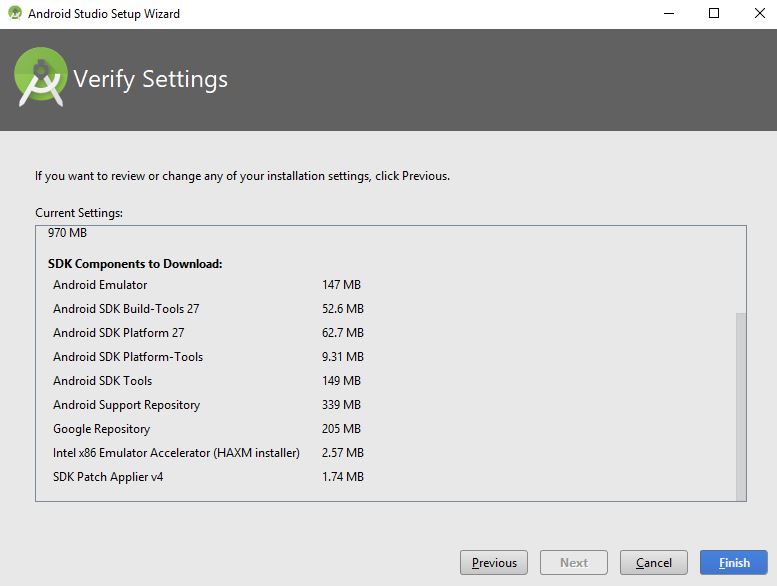This screenshot has height=586, width=777.
Task: Click the 149 MB size value
Action: (341, 381)
